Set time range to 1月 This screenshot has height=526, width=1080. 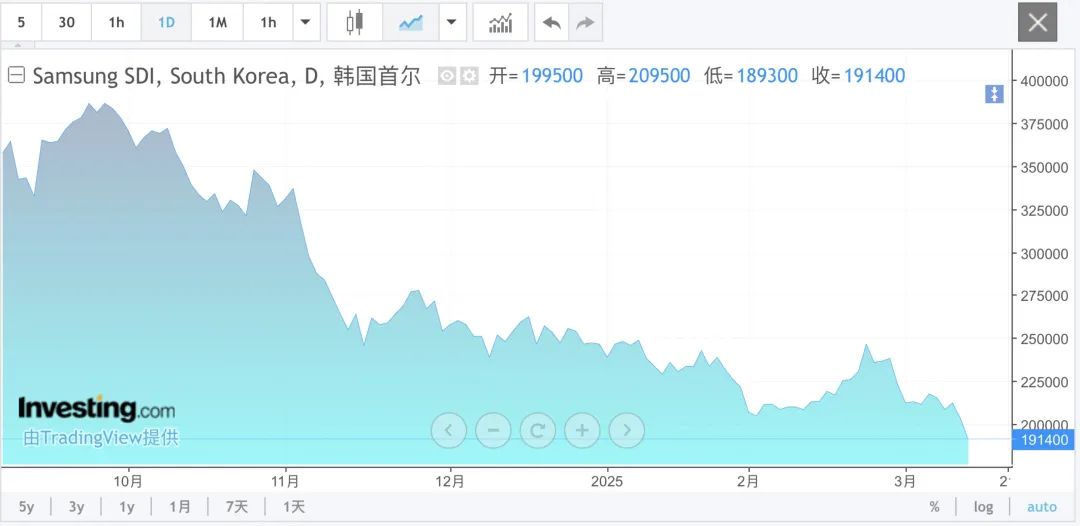[x=180, y=507]
